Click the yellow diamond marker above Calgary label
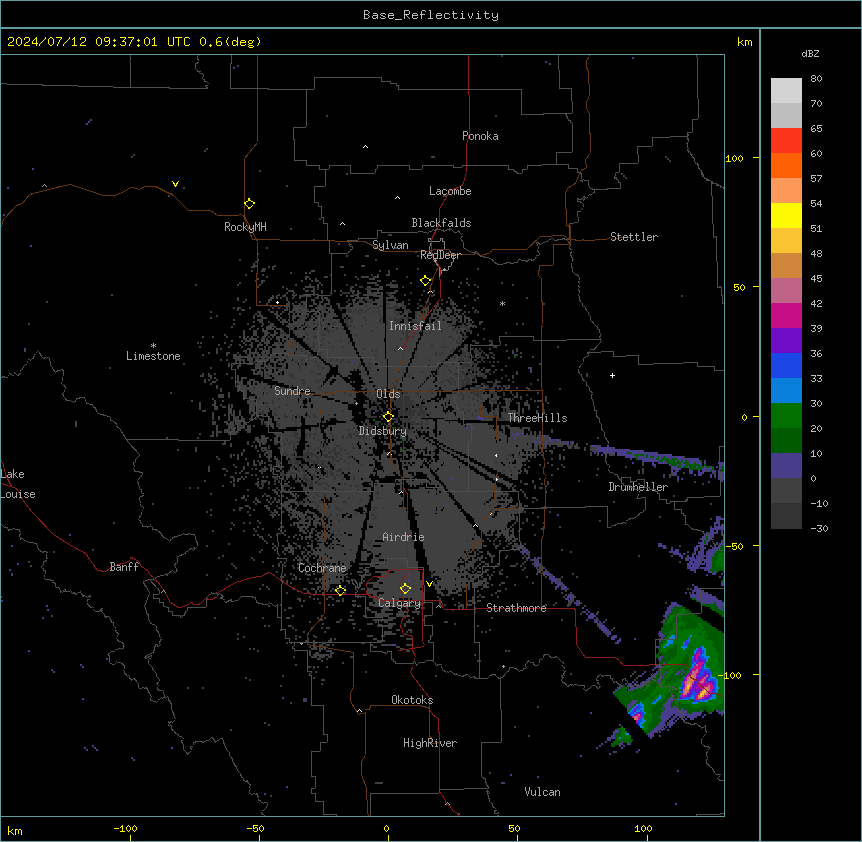This screenshot has height=842, width=862. [405, 589]
